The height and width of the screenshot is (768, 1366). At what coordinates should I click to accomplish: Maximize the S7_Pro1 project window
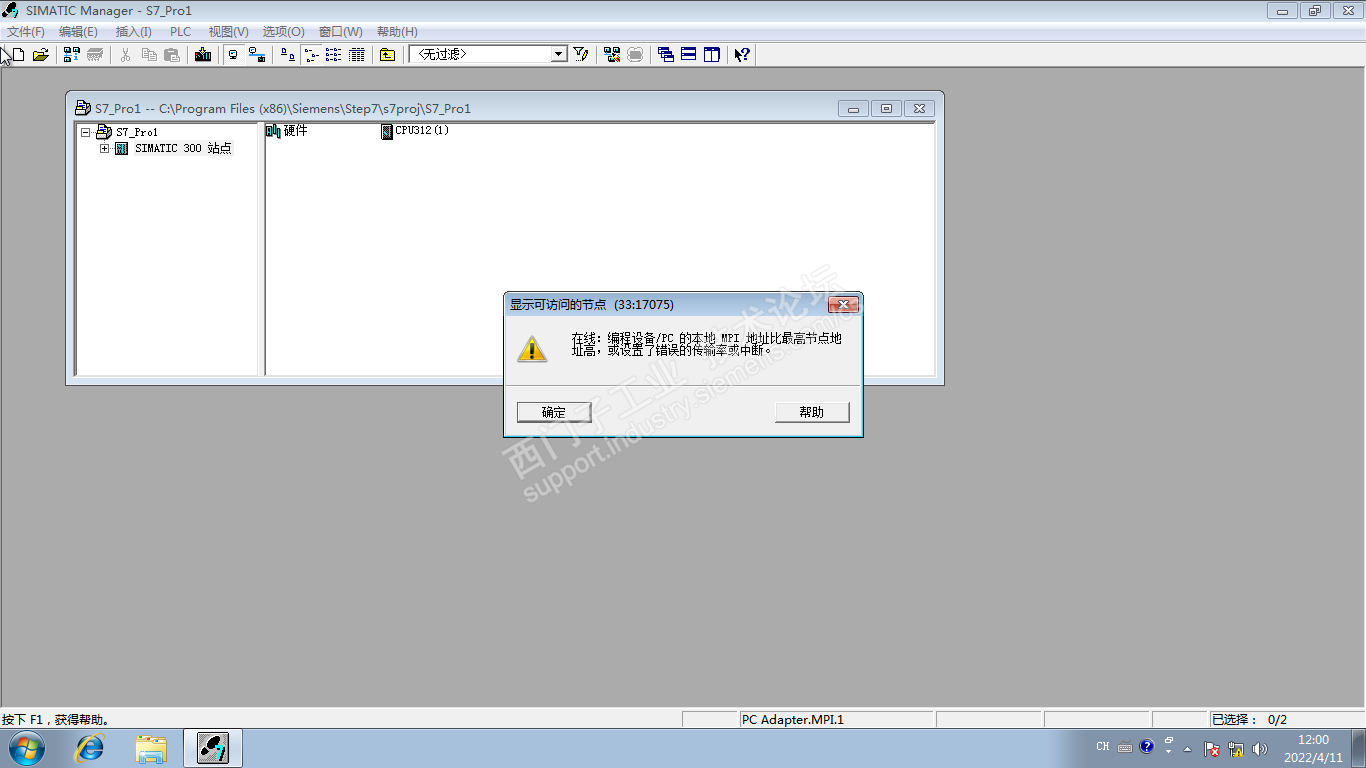click(886, 108)
